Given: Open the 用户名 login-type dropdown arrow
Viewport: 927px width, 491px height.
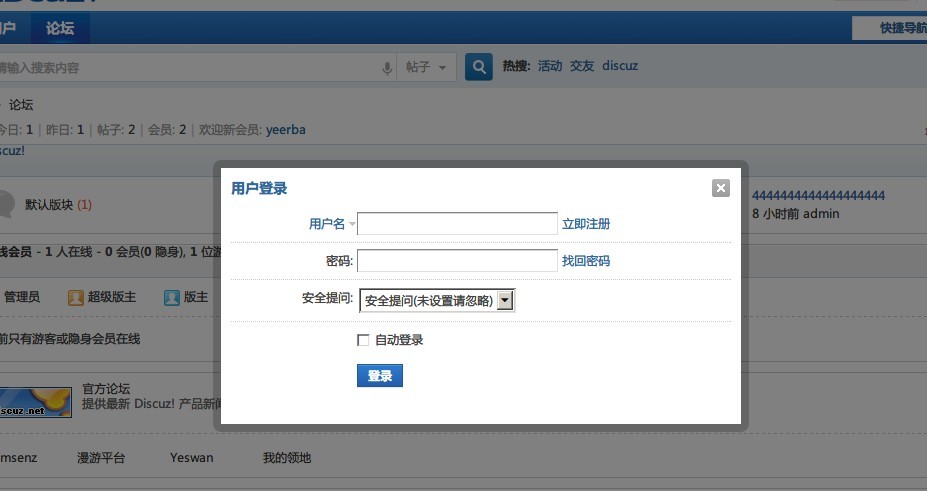Looking at the screenshot, I should point(352,224).
